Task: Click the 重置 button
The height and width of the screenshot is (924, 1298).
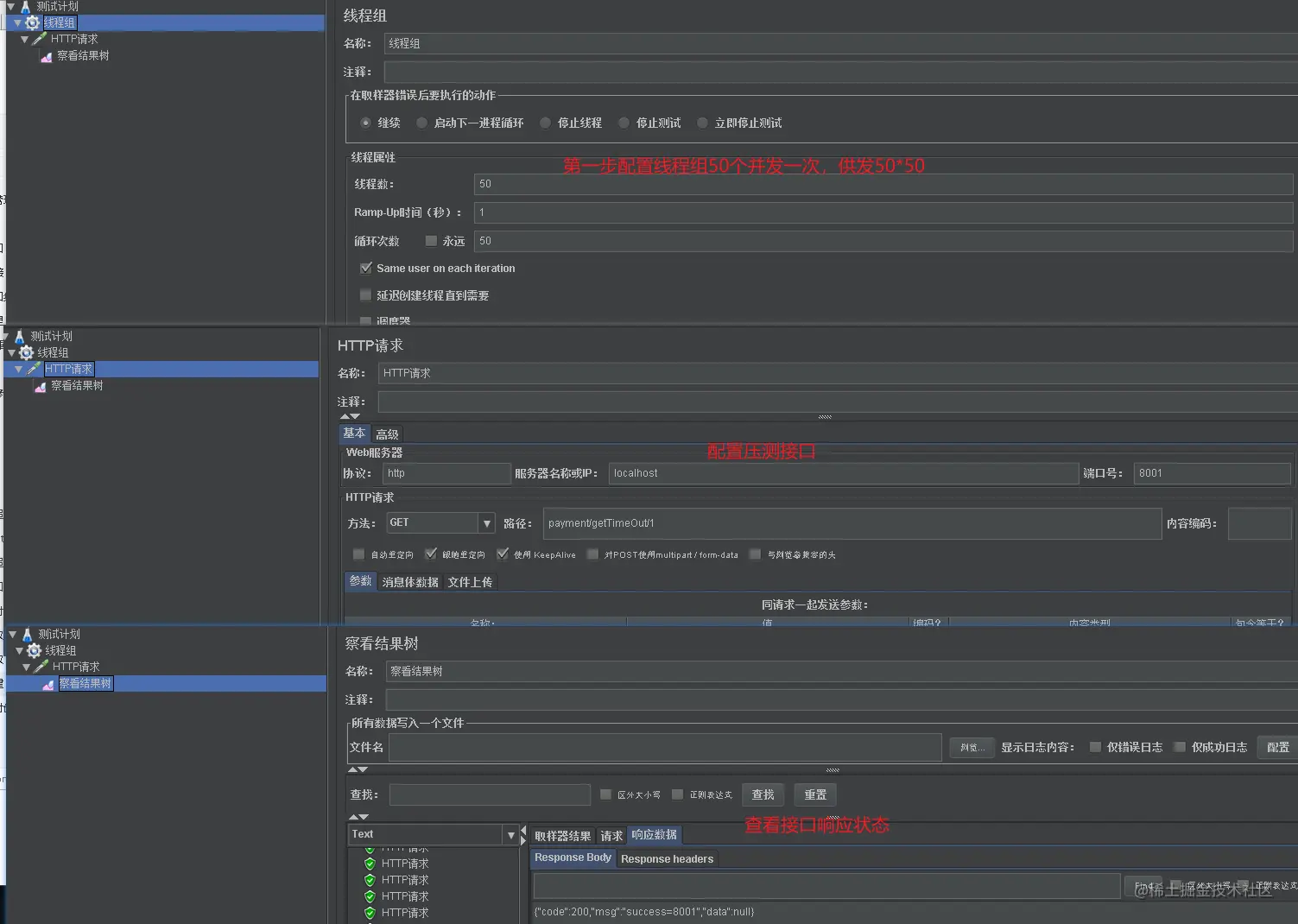Action: tap(815, 794)
